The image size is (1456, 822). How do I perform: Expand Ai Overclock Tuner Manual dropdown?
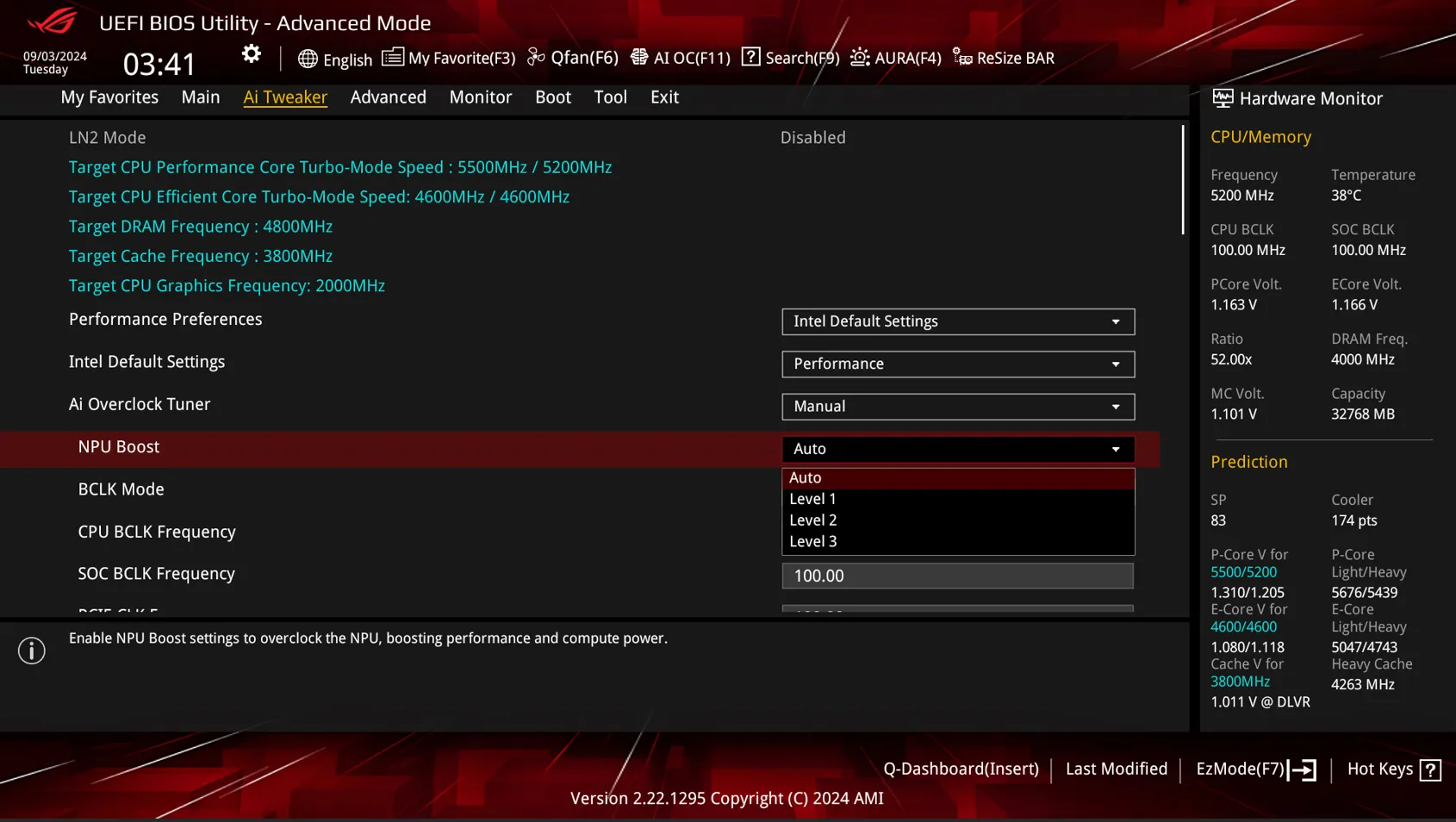[x=957, y=407]
